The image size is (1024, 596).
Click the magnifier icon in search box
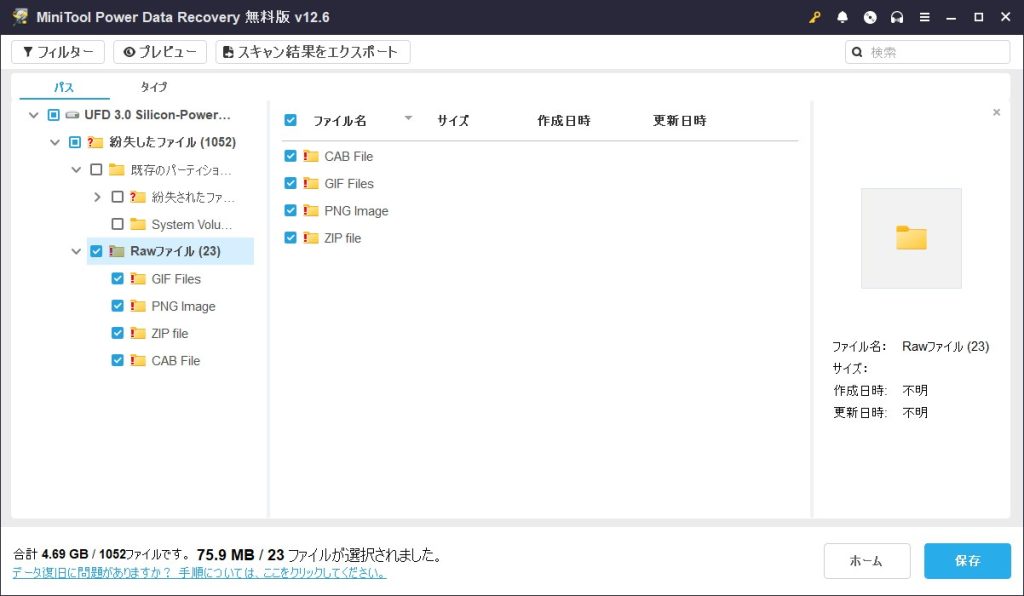click(858, 52)
